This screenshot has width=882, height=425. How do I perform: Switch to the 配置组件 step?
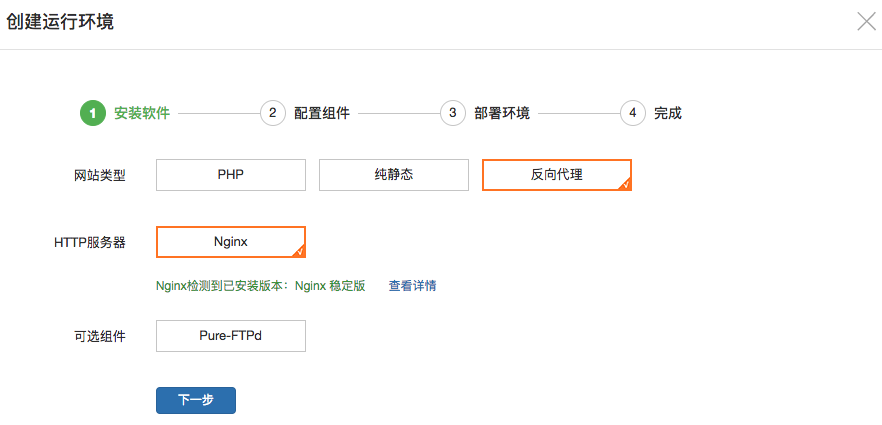322,113
